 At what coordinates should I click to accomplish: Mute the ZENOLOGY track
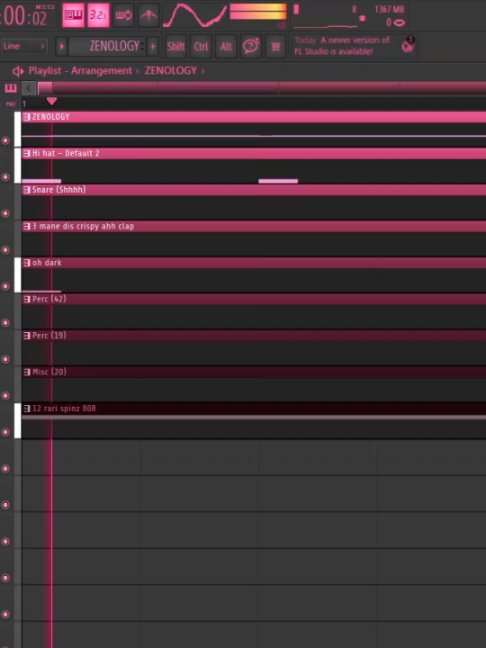tap(5, 141)
